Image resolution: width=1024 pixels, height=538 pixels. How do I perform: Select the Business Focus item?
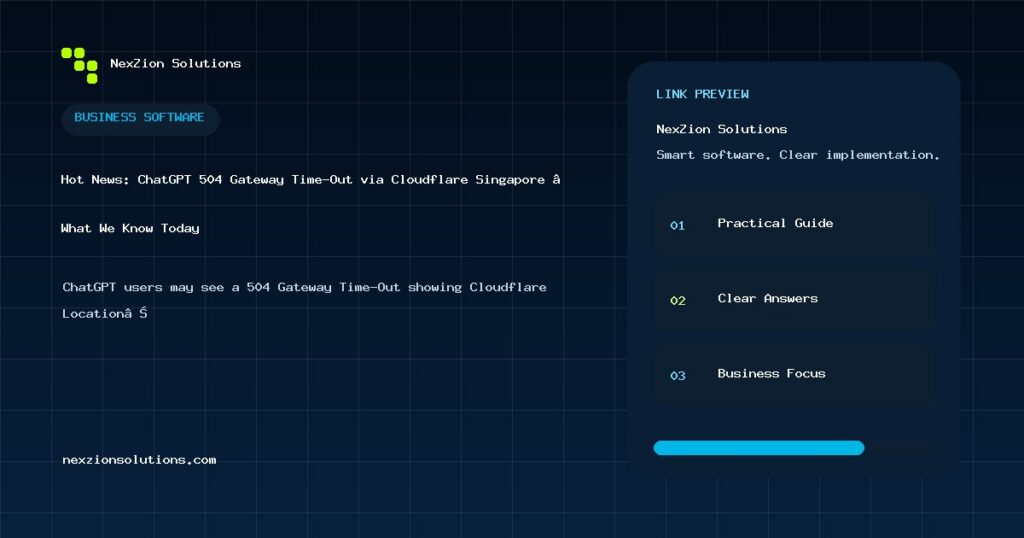click(794, 373)
